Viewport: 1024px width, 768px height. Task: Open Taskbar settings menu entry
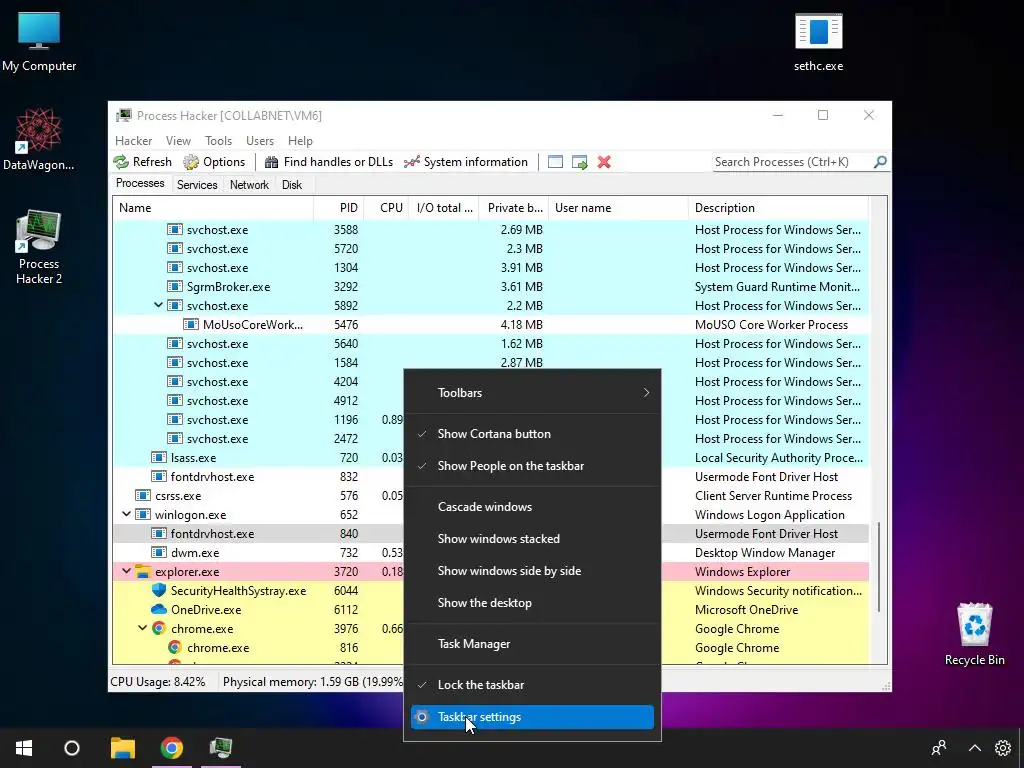(532, 717)
